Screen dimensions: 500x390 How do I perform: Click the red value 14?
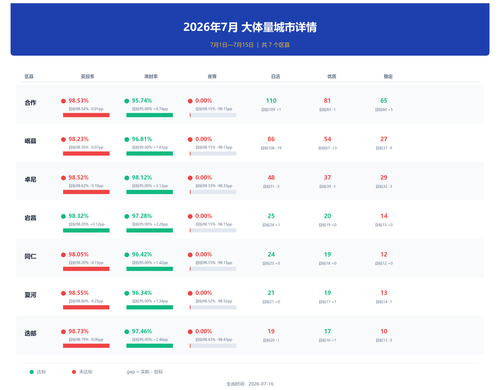point(384,216)
